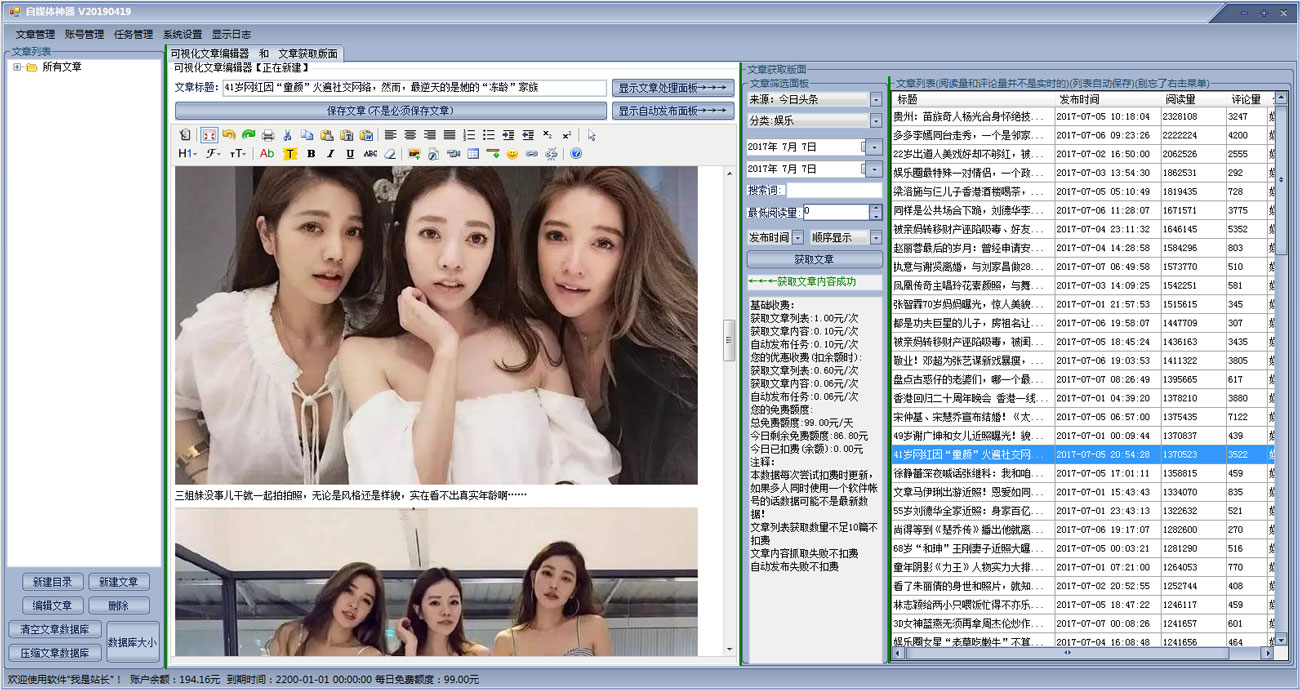Click the 搜索词 search keyword input field
Screen dimensions: 1300x690
click(835, 190)
